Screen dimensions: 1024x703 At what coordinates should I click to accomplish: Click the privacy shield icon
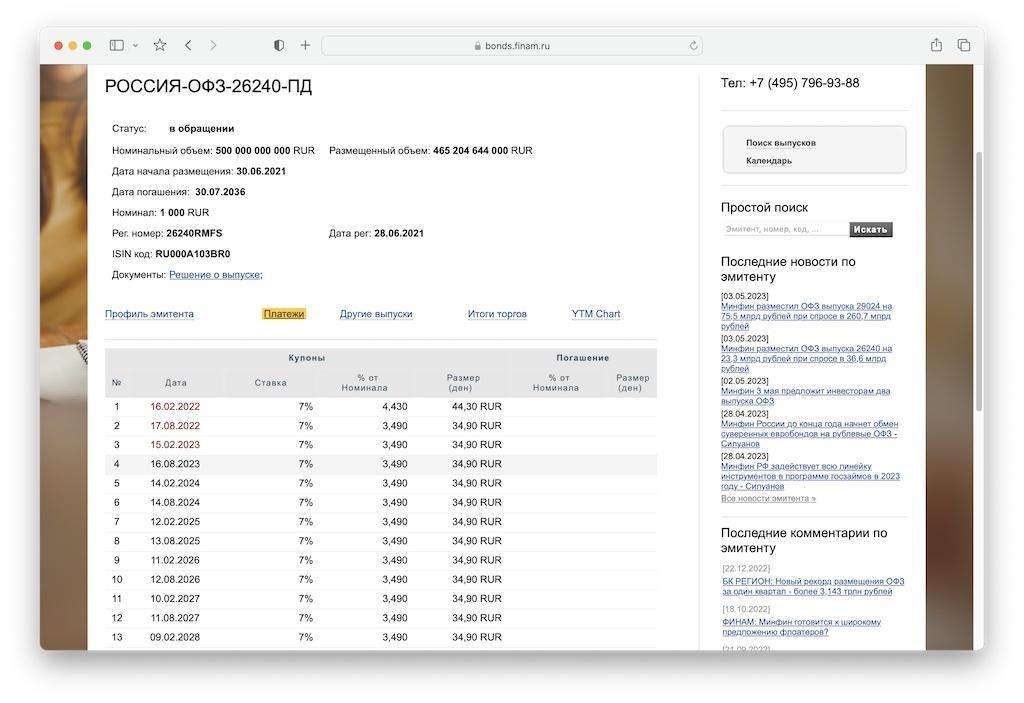pyautogui.click(x=279, y=45)
